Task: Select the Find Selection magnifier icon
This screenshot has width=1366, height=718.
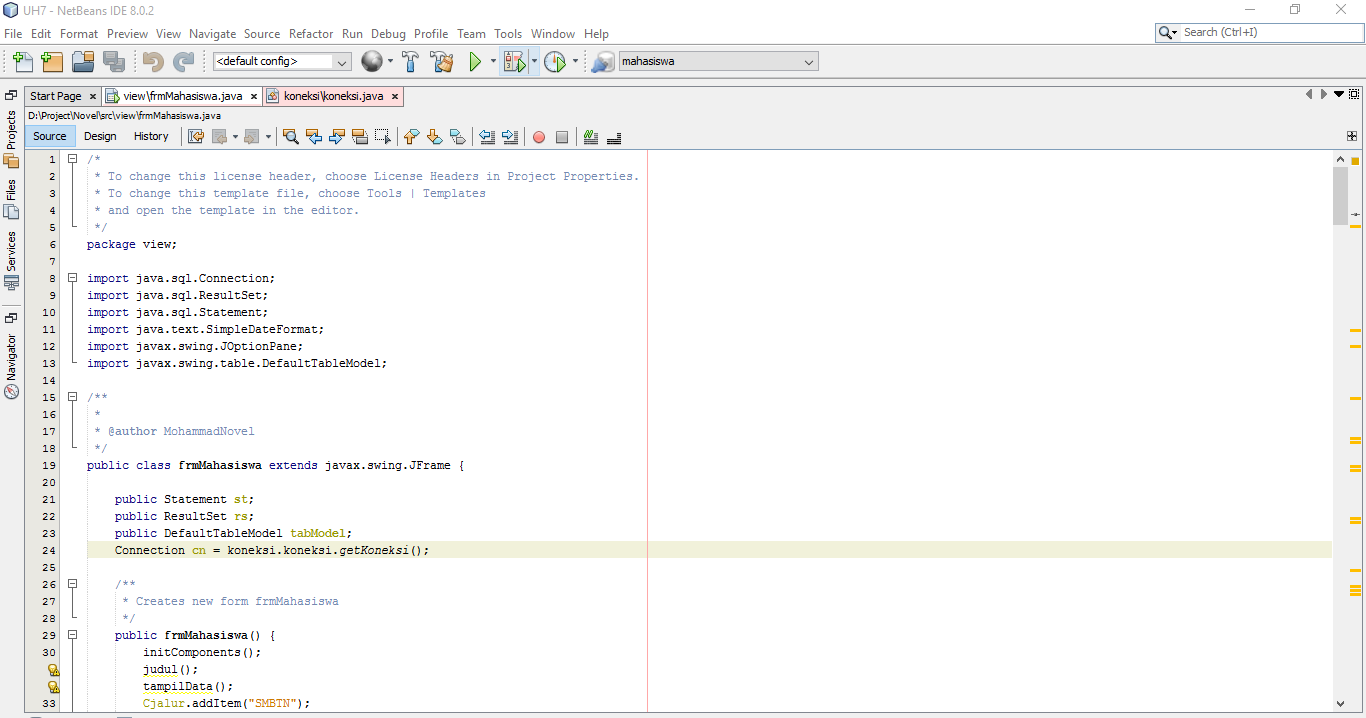Action: [x=290, y=136]
